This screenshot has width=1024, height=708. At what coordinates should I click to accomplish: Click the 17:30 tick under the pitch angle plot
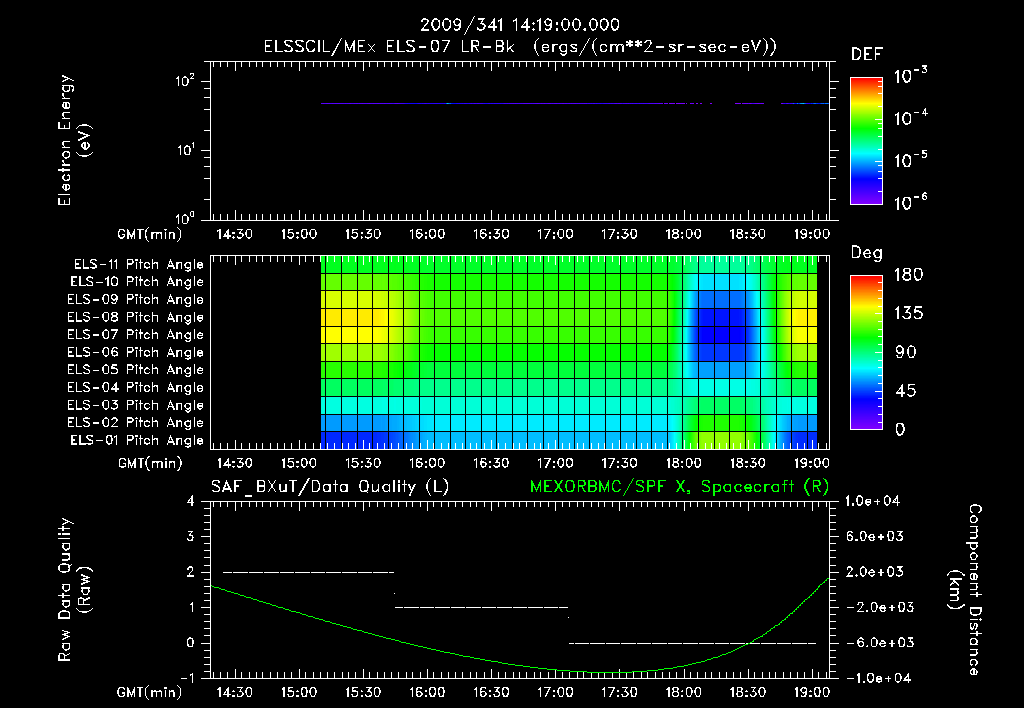(619, 464)
